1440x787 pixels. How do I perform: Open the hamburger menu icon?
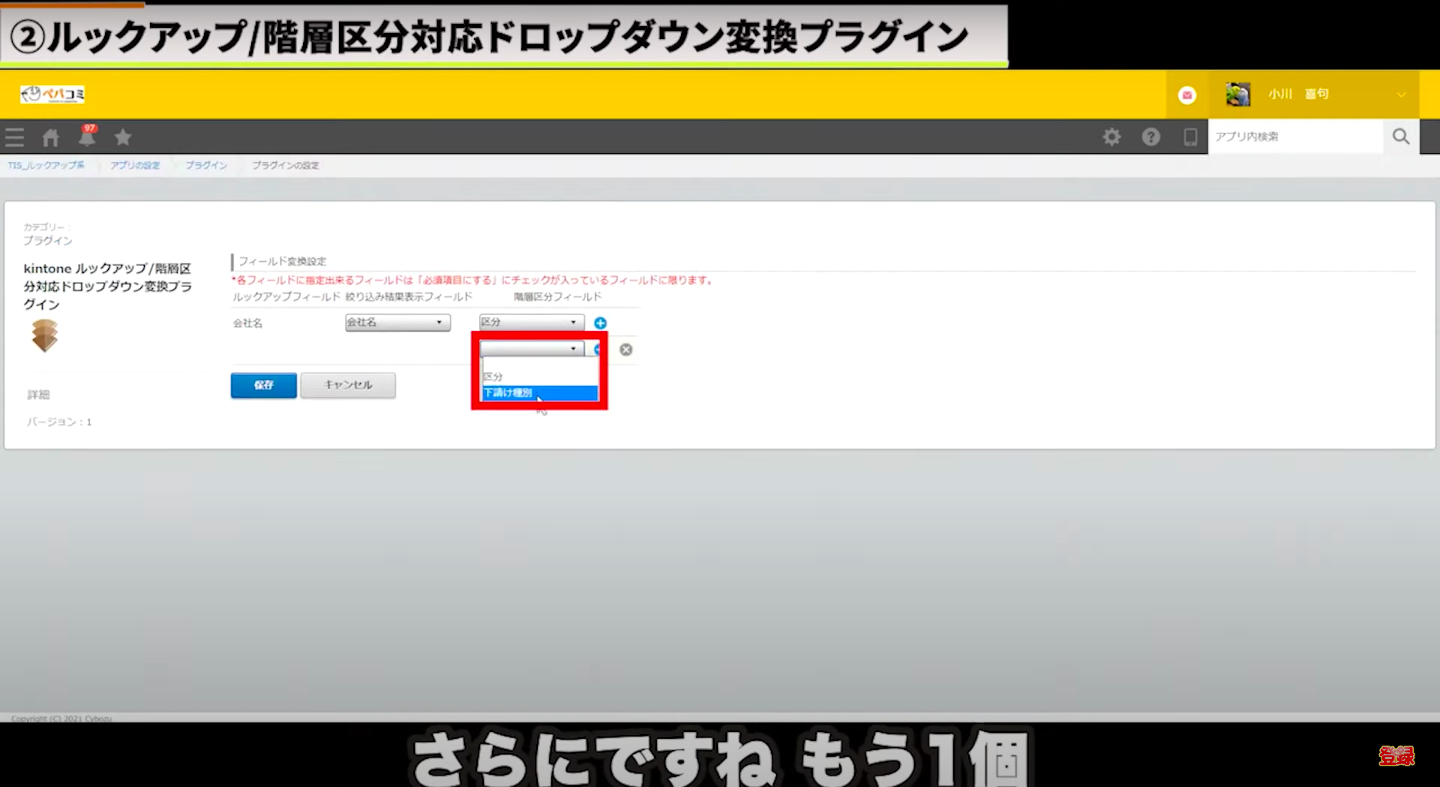click(14, 138)
